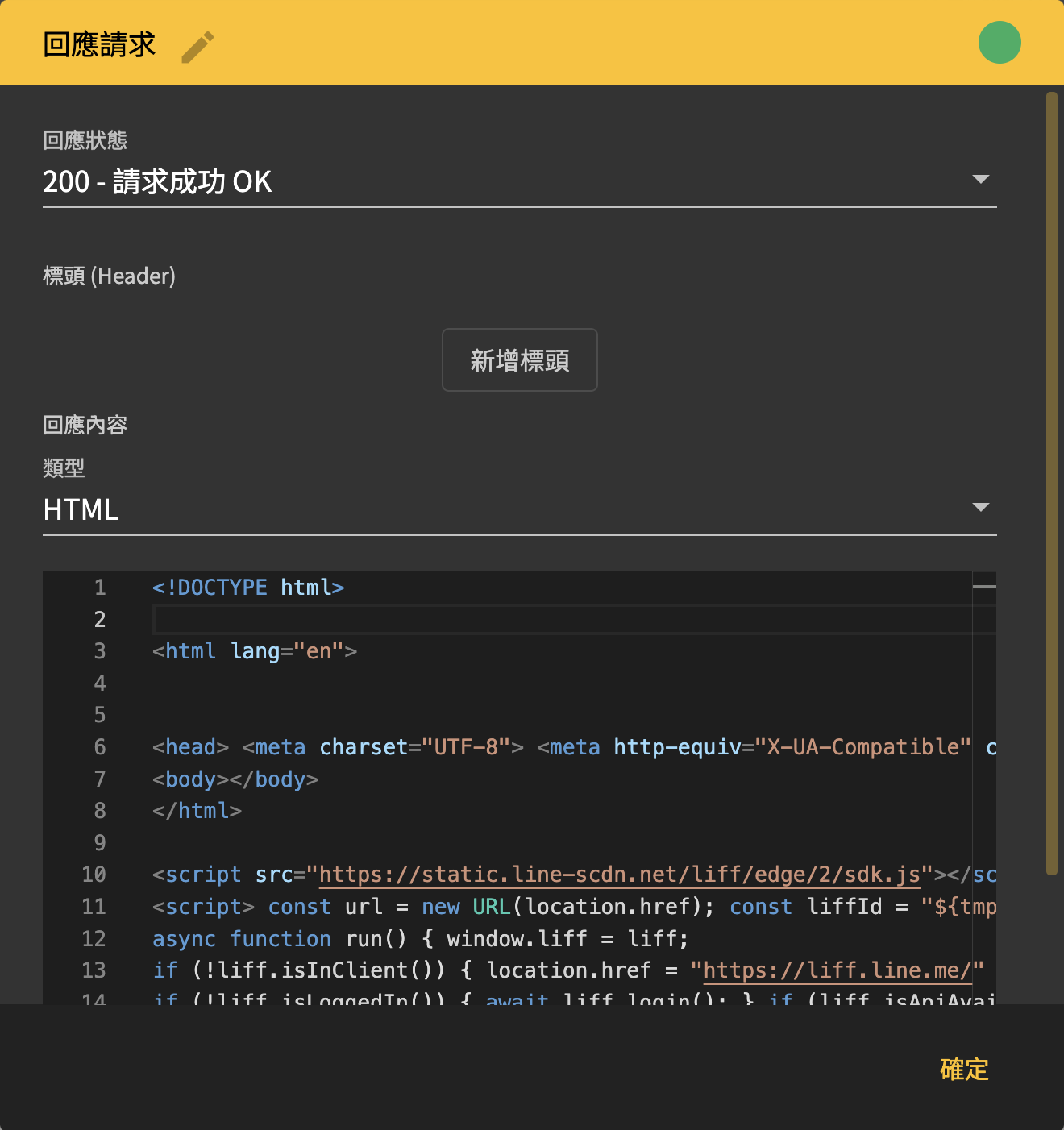Click the <body></body> code line
The image size is (1064, 1130).
pyautogui.click(x=235, y=779)
